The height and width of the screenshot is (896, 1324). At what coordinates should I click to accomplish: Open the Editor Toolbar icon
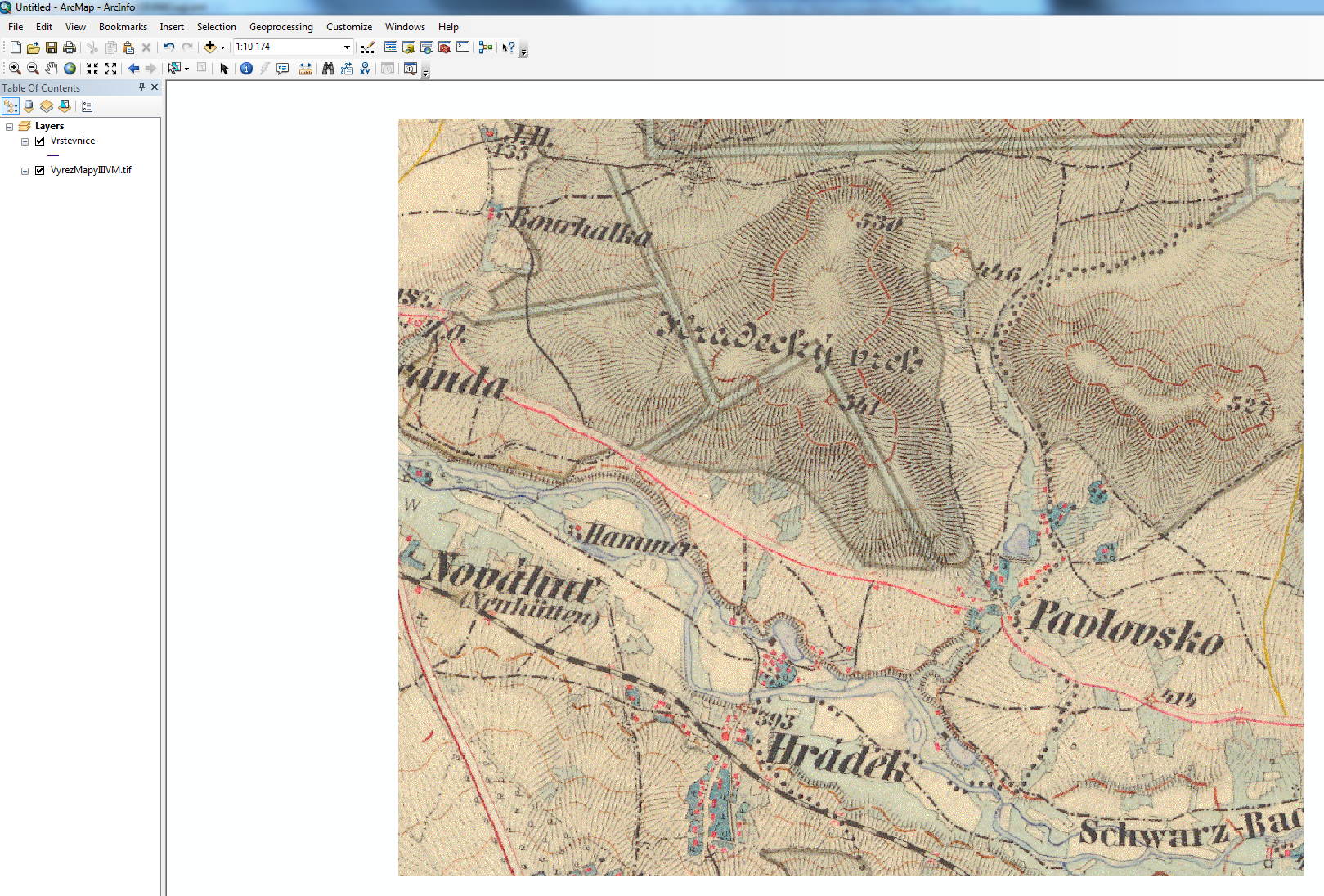(368, 47)
